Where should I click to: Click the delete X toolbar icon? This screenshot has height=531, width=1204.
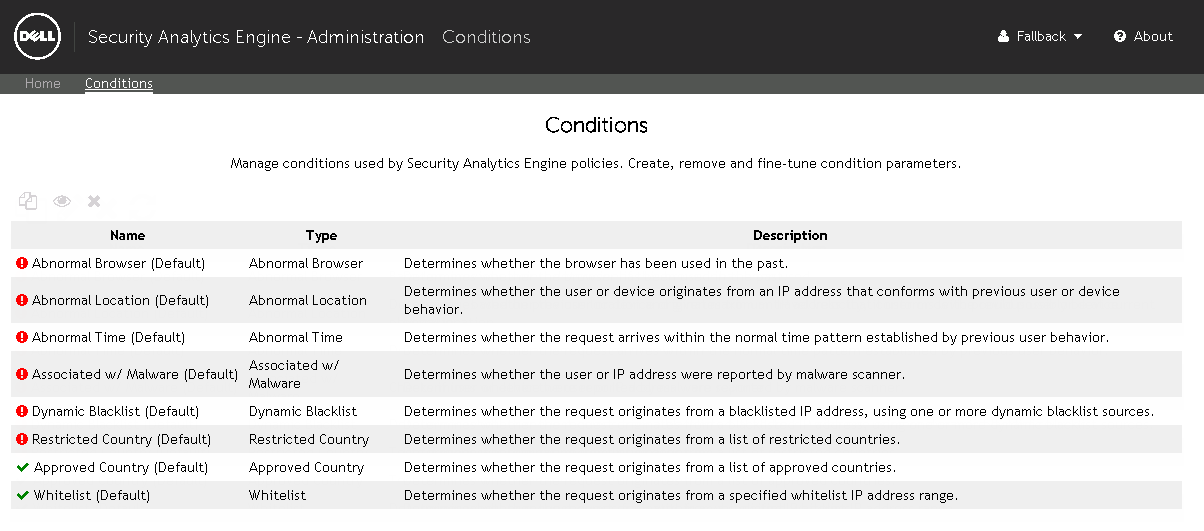tap(94, 201)
